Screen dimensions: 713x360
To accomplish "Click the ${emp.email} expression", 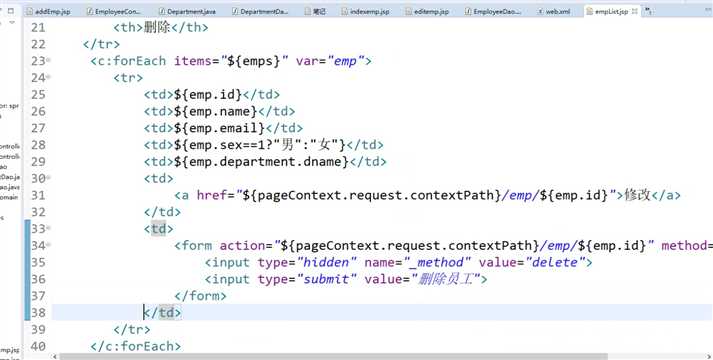I will tap(219, 128).
